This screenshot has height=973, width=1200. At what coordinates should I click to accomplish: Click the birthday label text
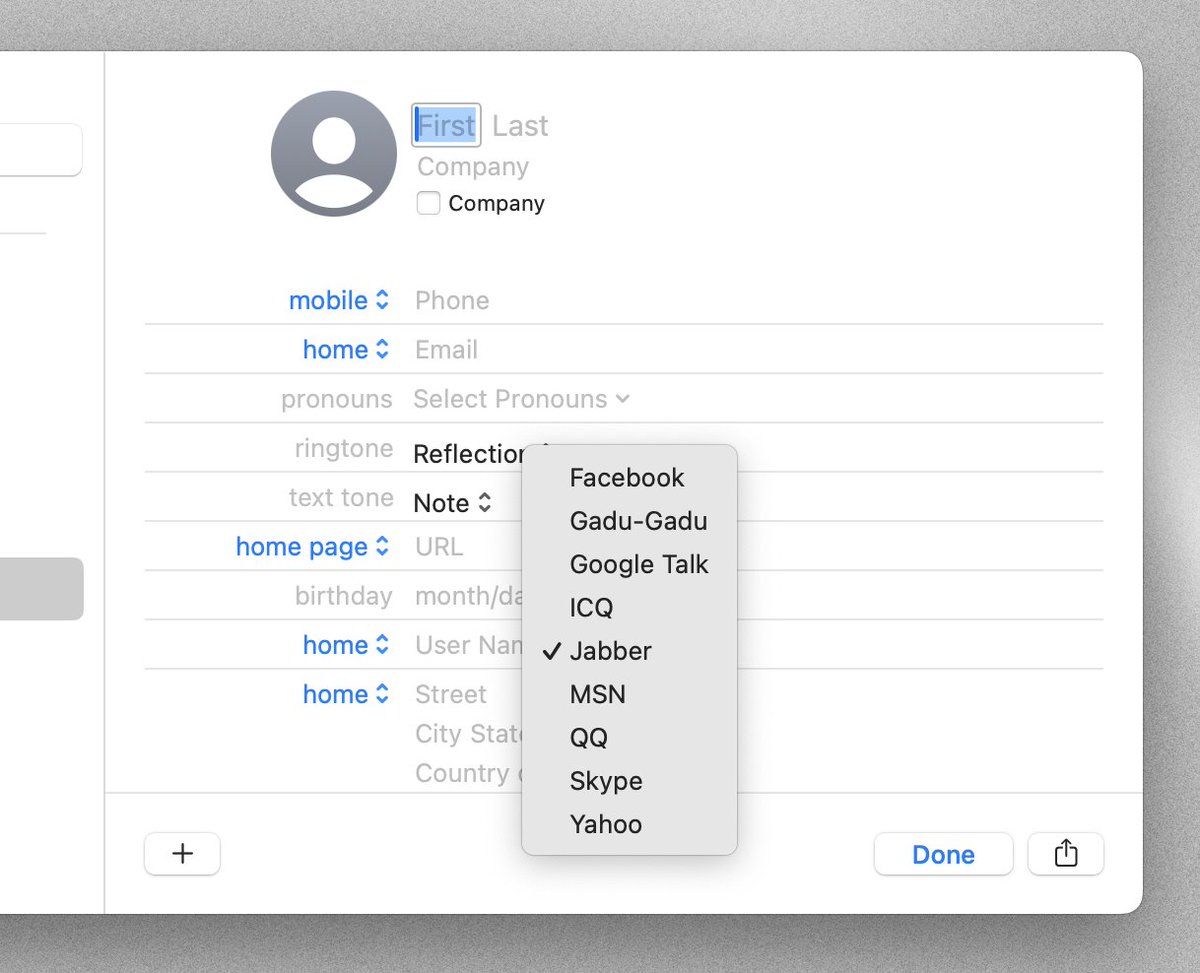(343, 596)
